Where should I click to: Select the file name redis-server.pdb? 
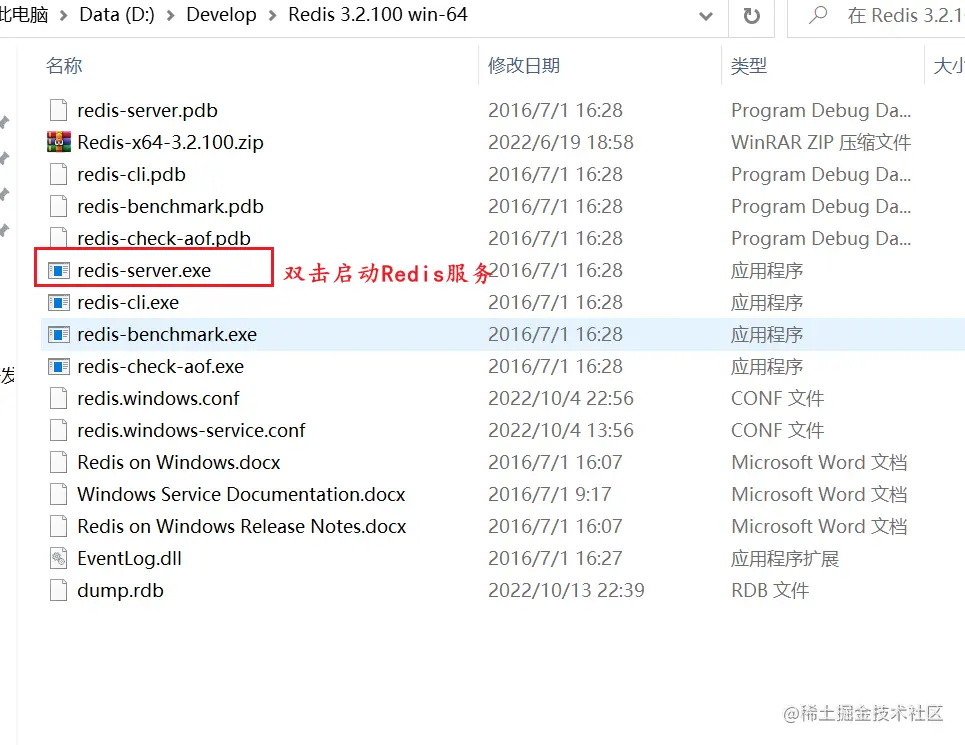tap(148, 111)
